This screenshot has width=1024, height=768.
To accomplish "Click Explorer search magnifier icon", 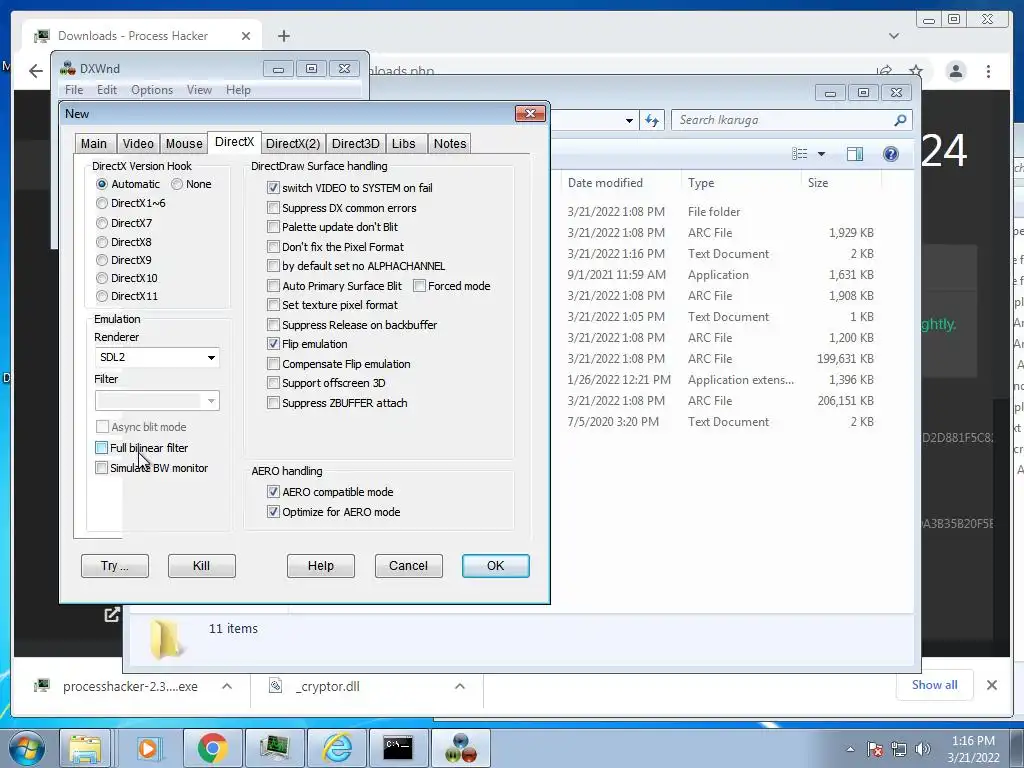I will pos(900,120).
